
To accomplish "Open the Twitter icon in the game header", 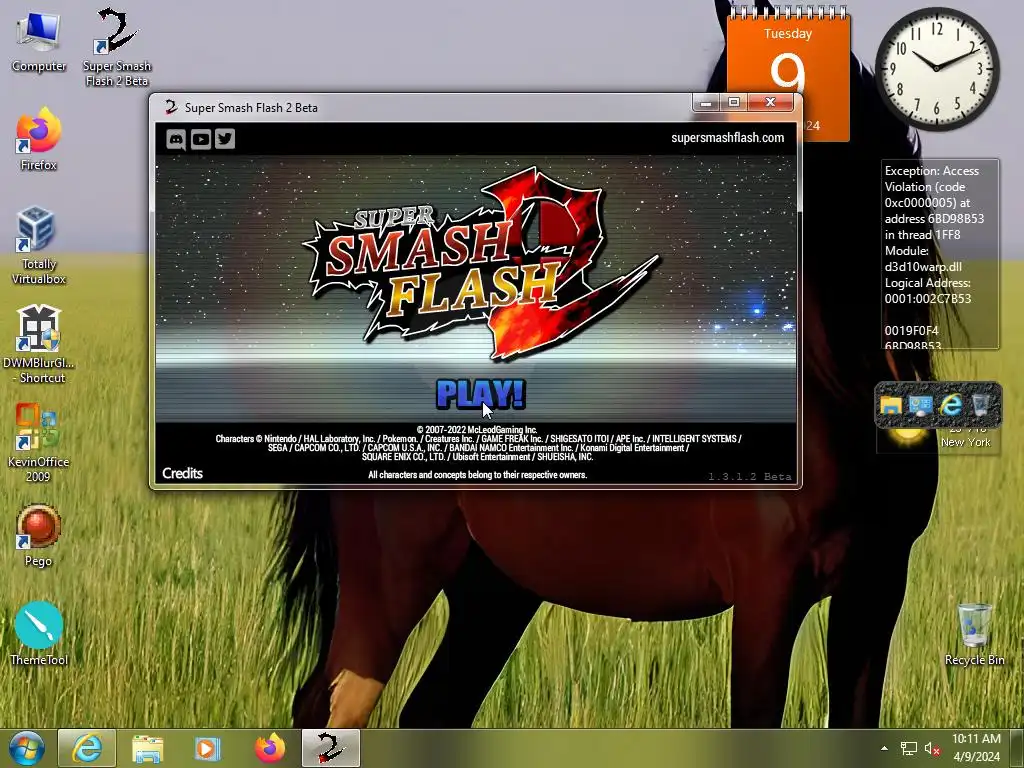I will tap(225, 138).
